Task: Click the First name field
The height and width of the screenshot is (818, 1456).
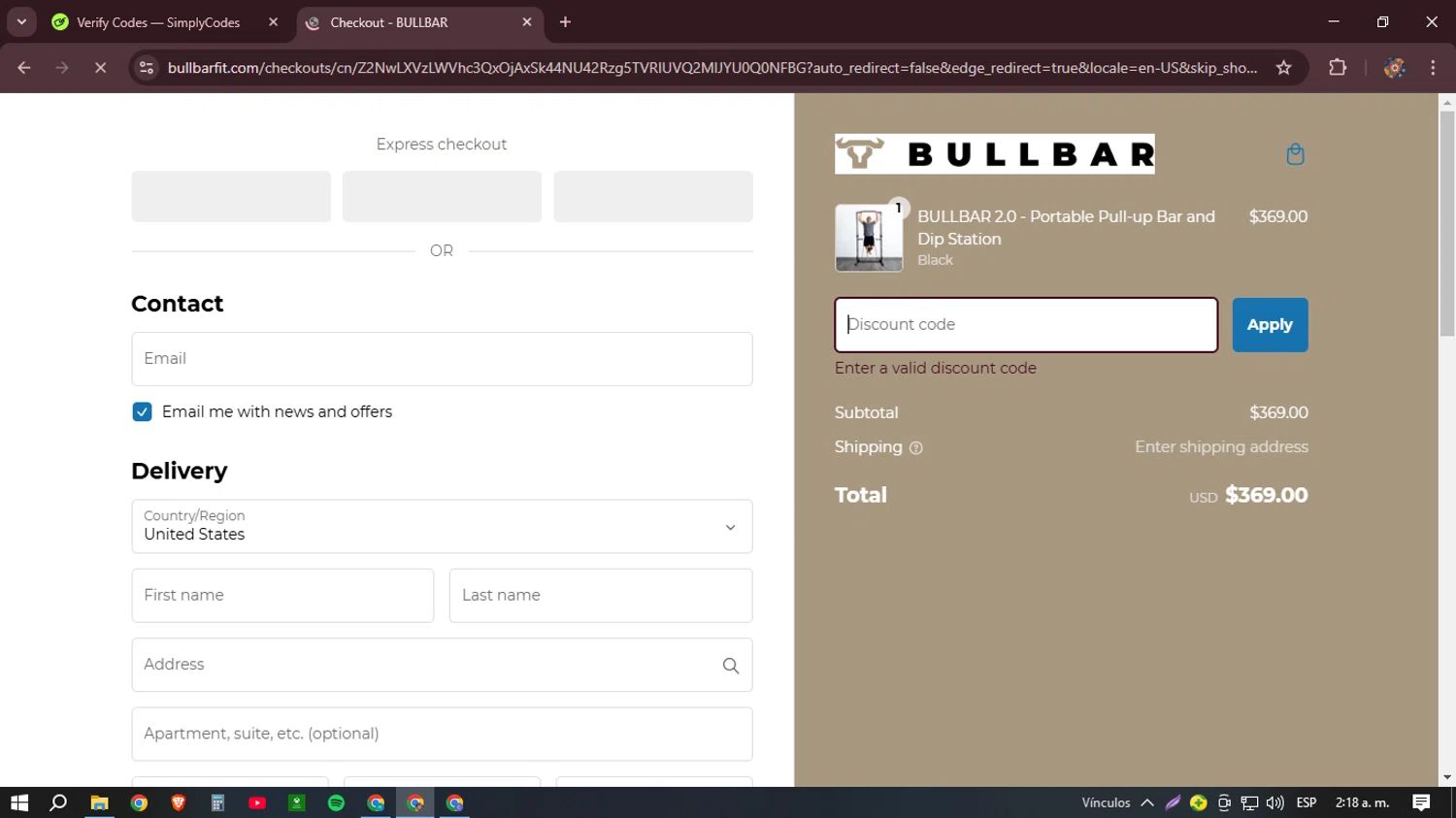Action: pos(282,596)
